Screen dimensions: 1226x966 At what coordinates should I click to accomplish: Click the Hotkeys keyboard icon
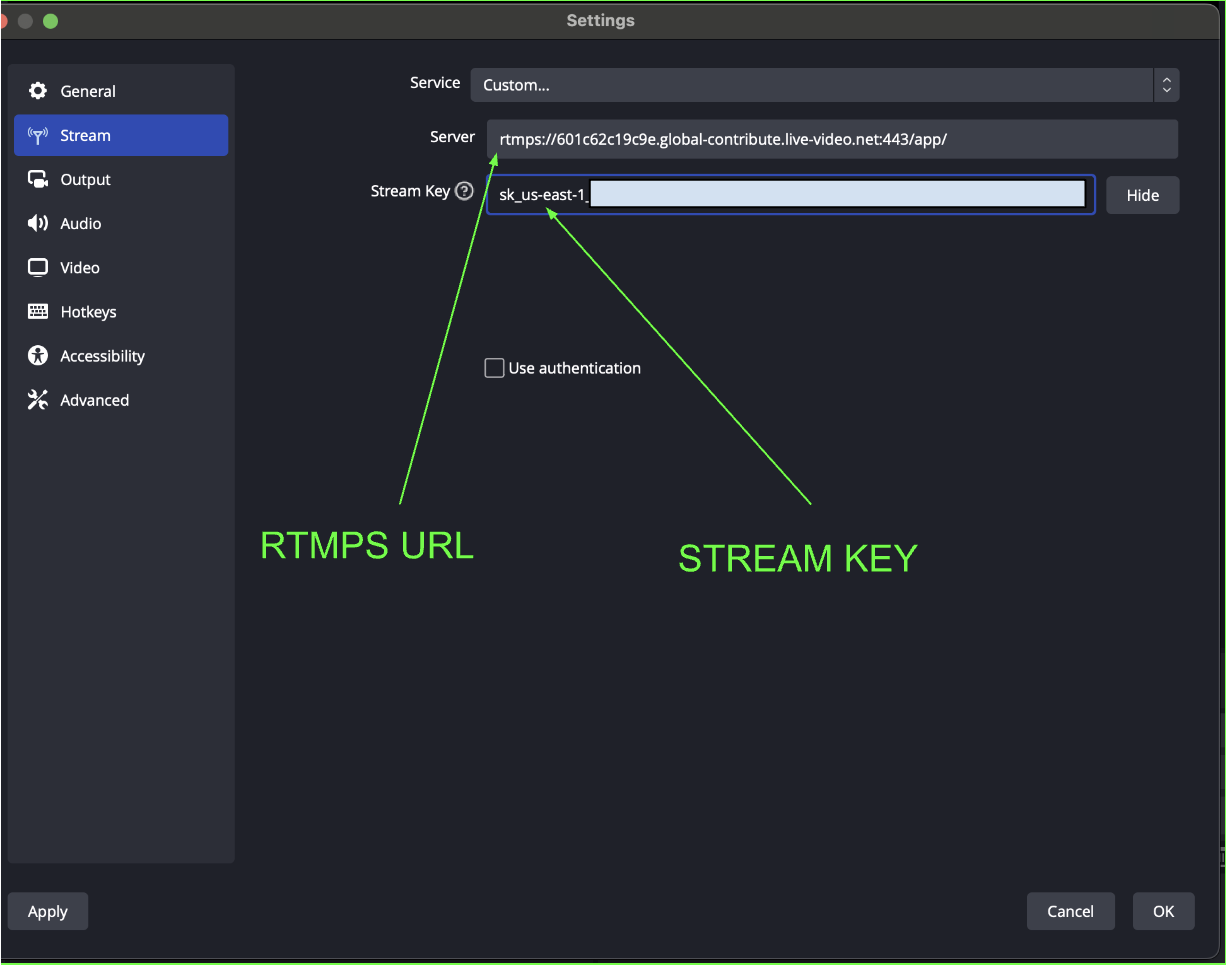click(x=38, y=312)
